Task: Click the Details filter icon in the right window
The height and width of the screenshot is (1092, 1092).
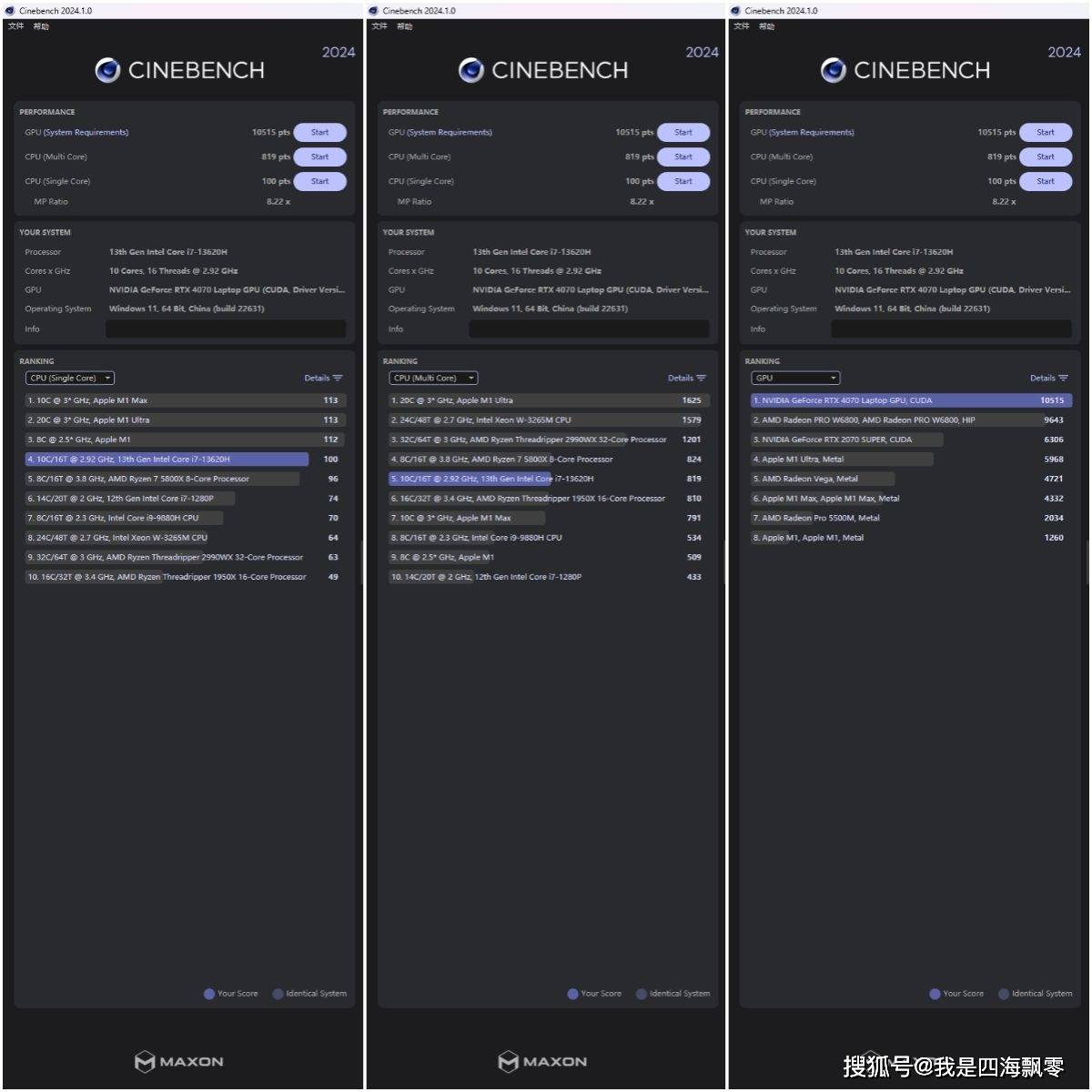Action: pos(1063,379)
